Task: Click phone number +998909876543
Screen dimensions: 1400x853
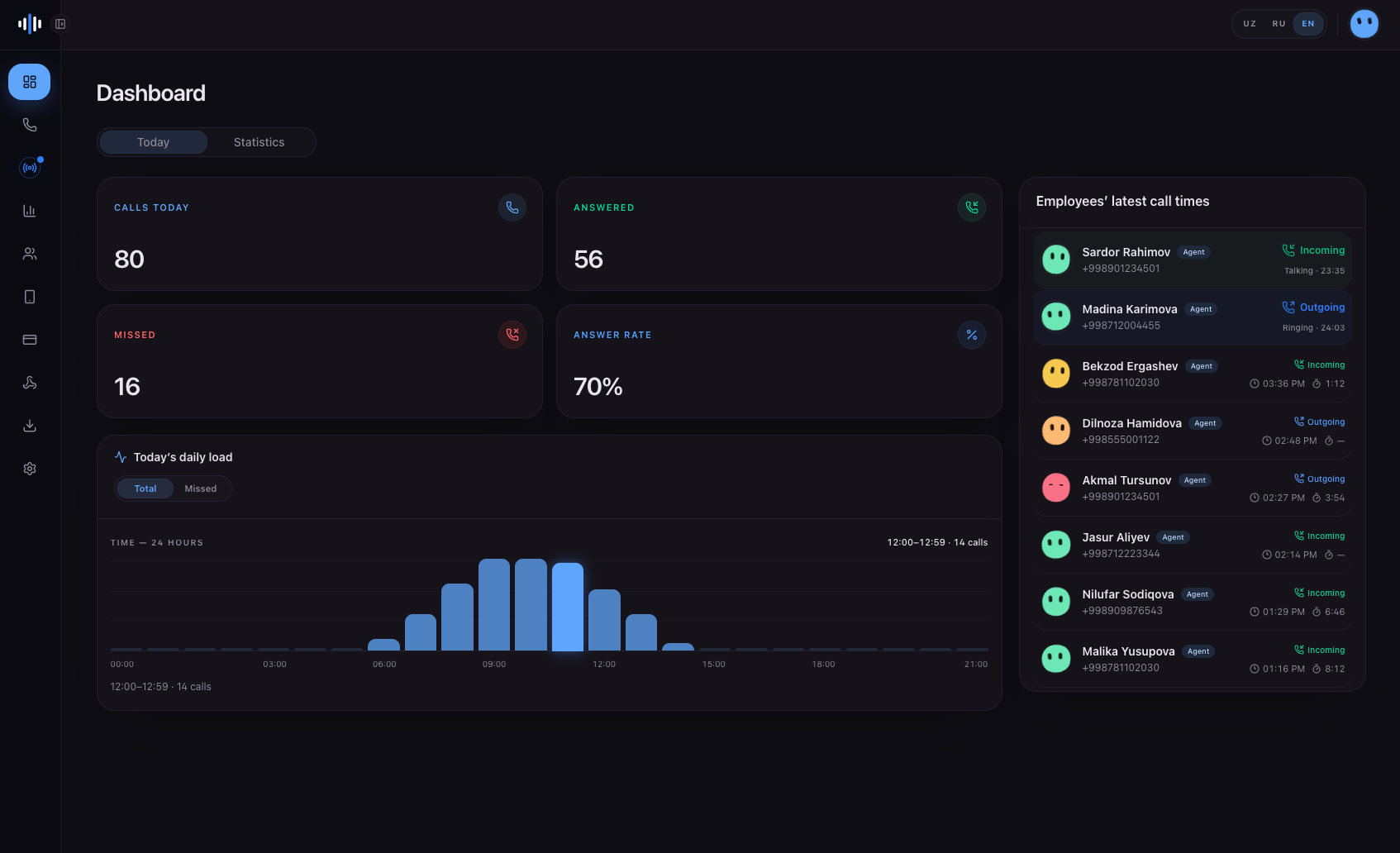Action: [x=1122, y=611]
